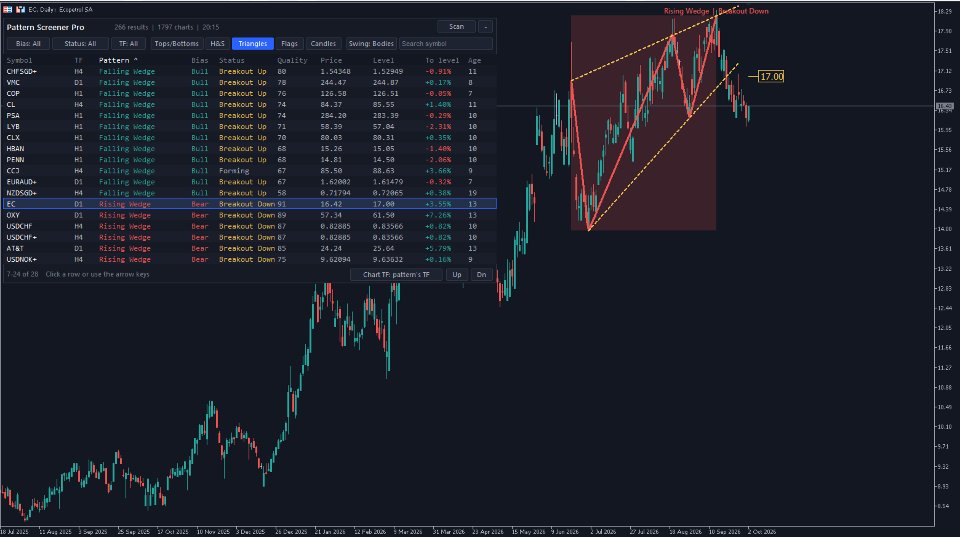This screenshot has width=960, height=537.
Task: Sort by the Age column header
Action: [x=474, y=61]
